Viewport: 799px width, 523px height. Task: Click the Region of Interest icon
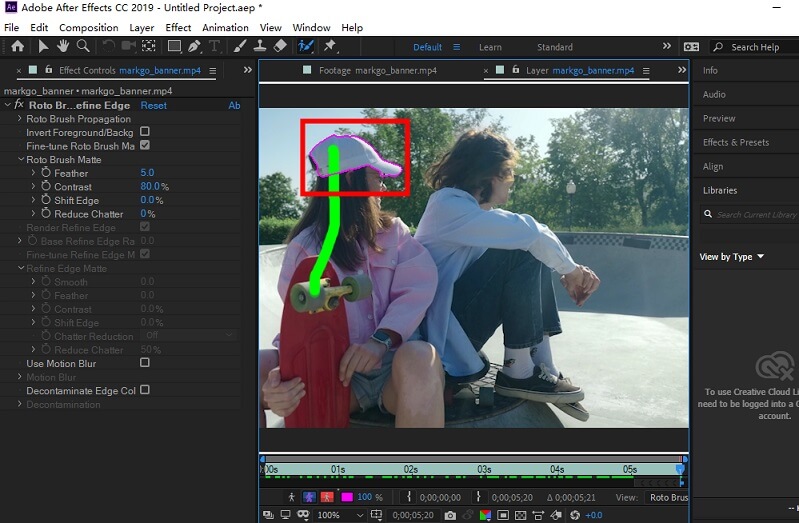coord(503,515)
